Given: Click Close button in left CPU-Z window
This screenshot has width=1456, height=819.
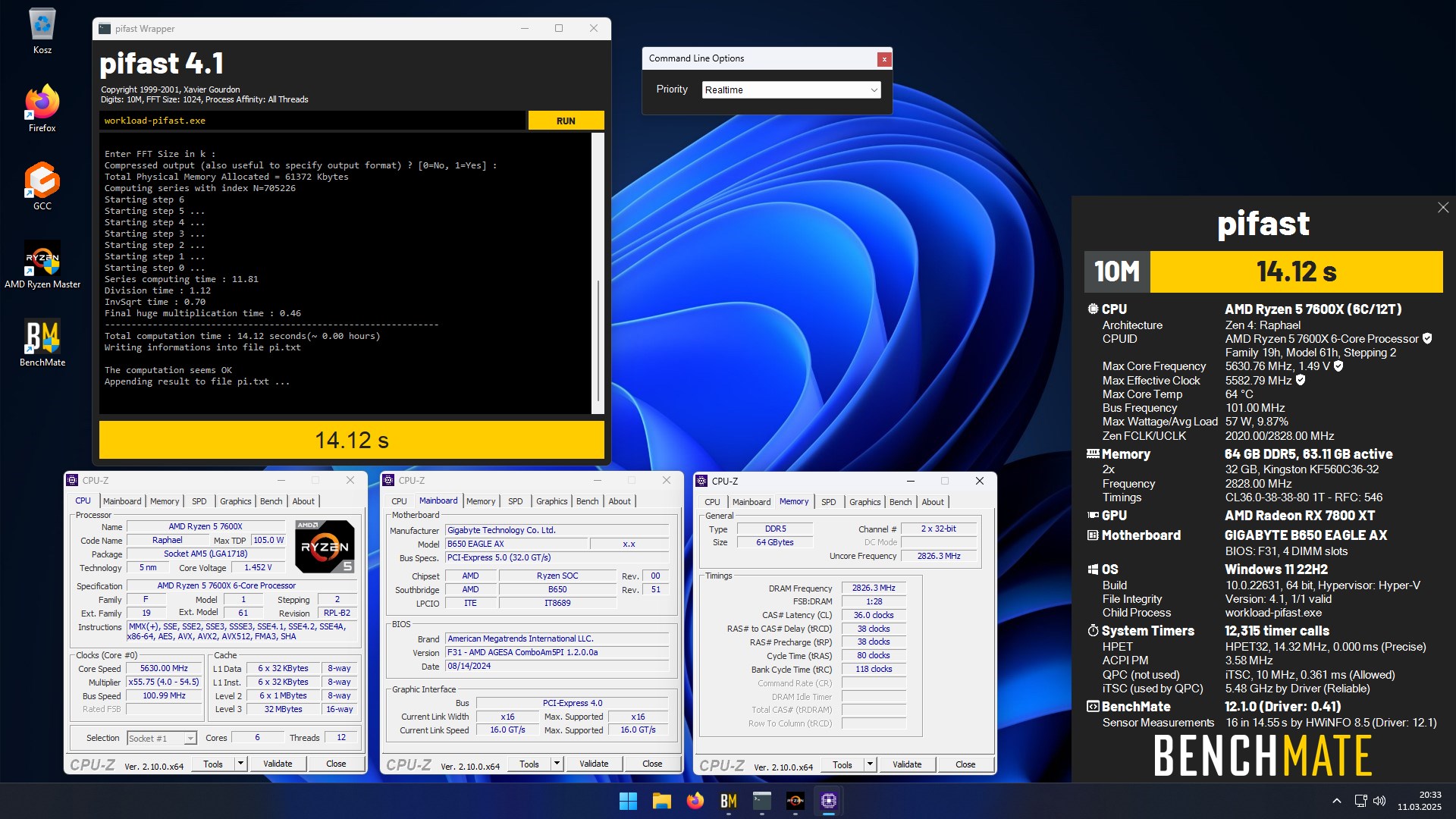Looking at the screenshot, I should 336,764.
